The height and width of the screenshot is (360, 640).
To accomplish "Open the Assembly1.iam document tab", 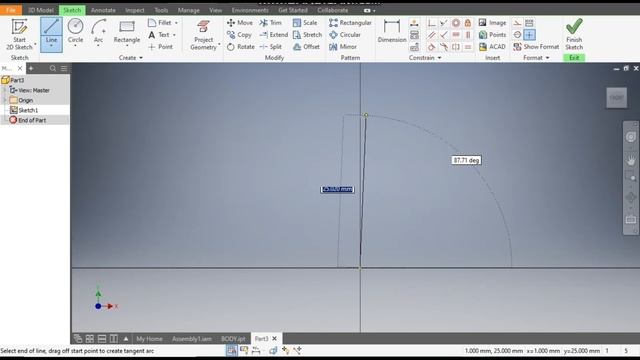I will pyautogui.click(x=192, y=339).
